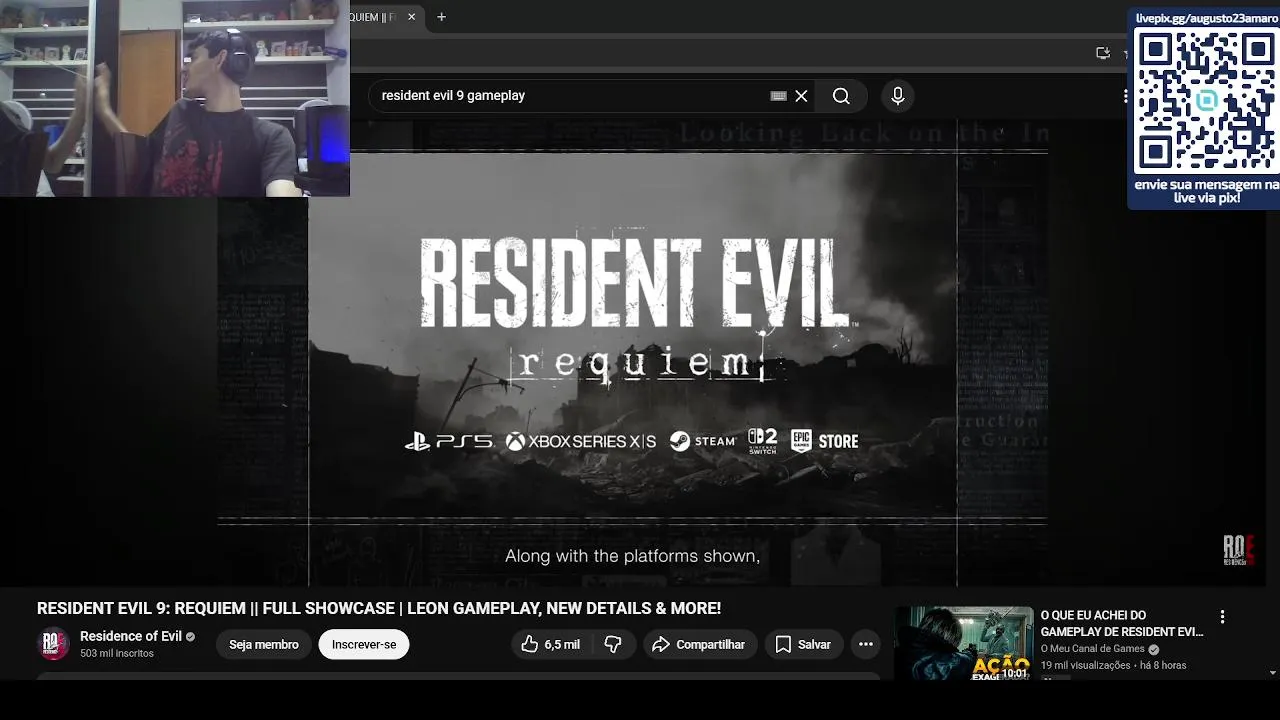1280x720 pixels.
Task: Open recommended title O QUE EU ACHEI DO GAMEPLAY
Action: 1122,623
